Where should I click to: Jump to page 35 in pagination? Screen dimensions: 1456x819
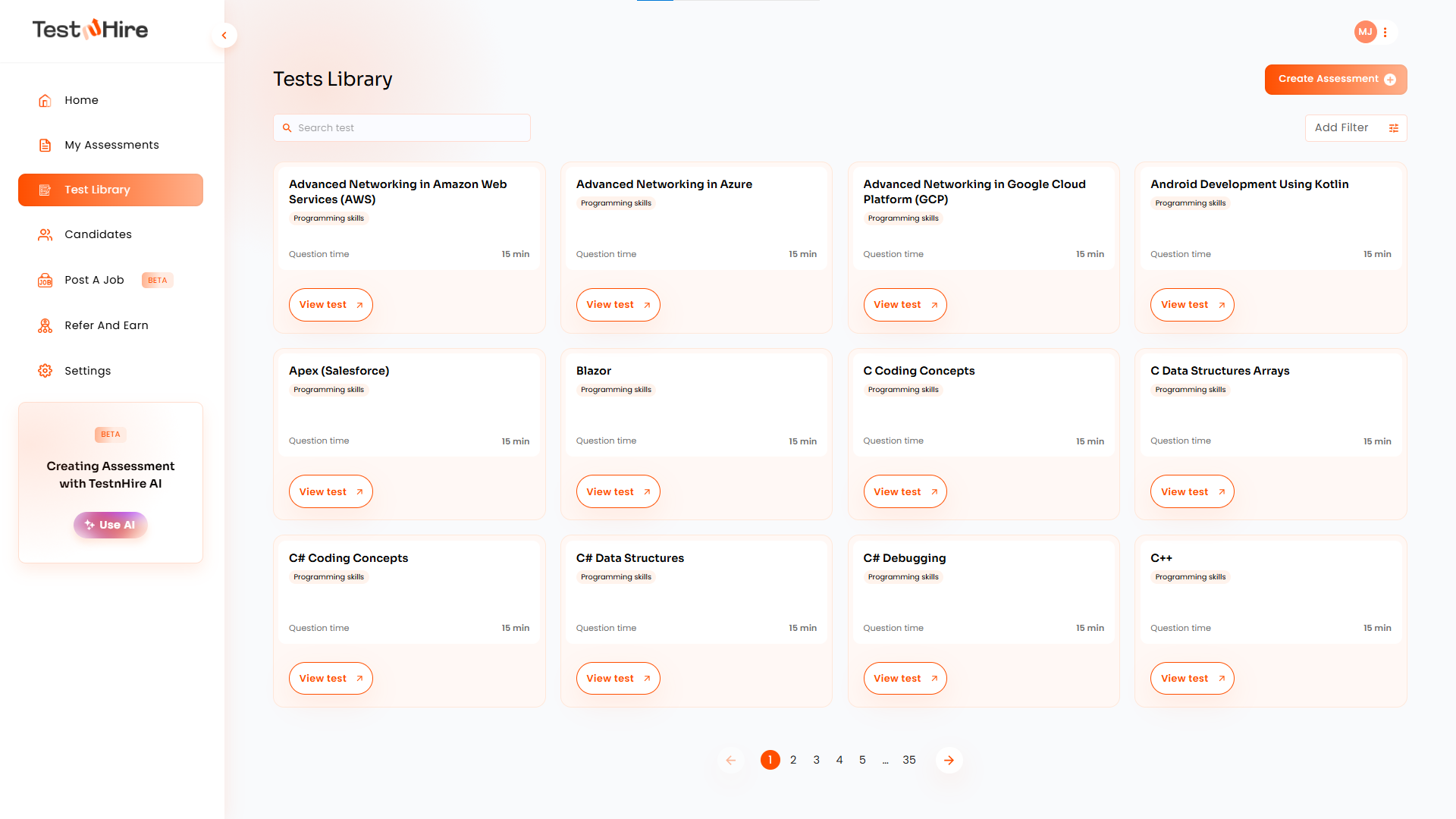pos(908,760)
